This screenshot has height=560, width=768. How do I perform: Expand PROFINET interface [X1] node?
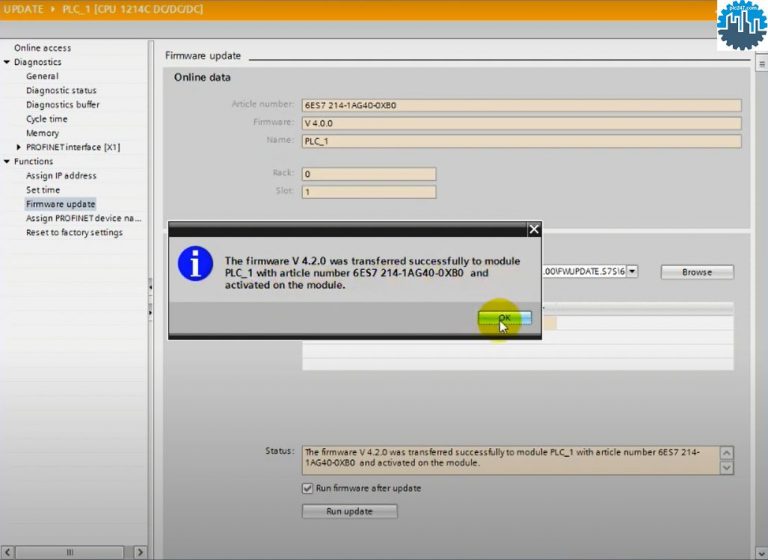(19, 147)
